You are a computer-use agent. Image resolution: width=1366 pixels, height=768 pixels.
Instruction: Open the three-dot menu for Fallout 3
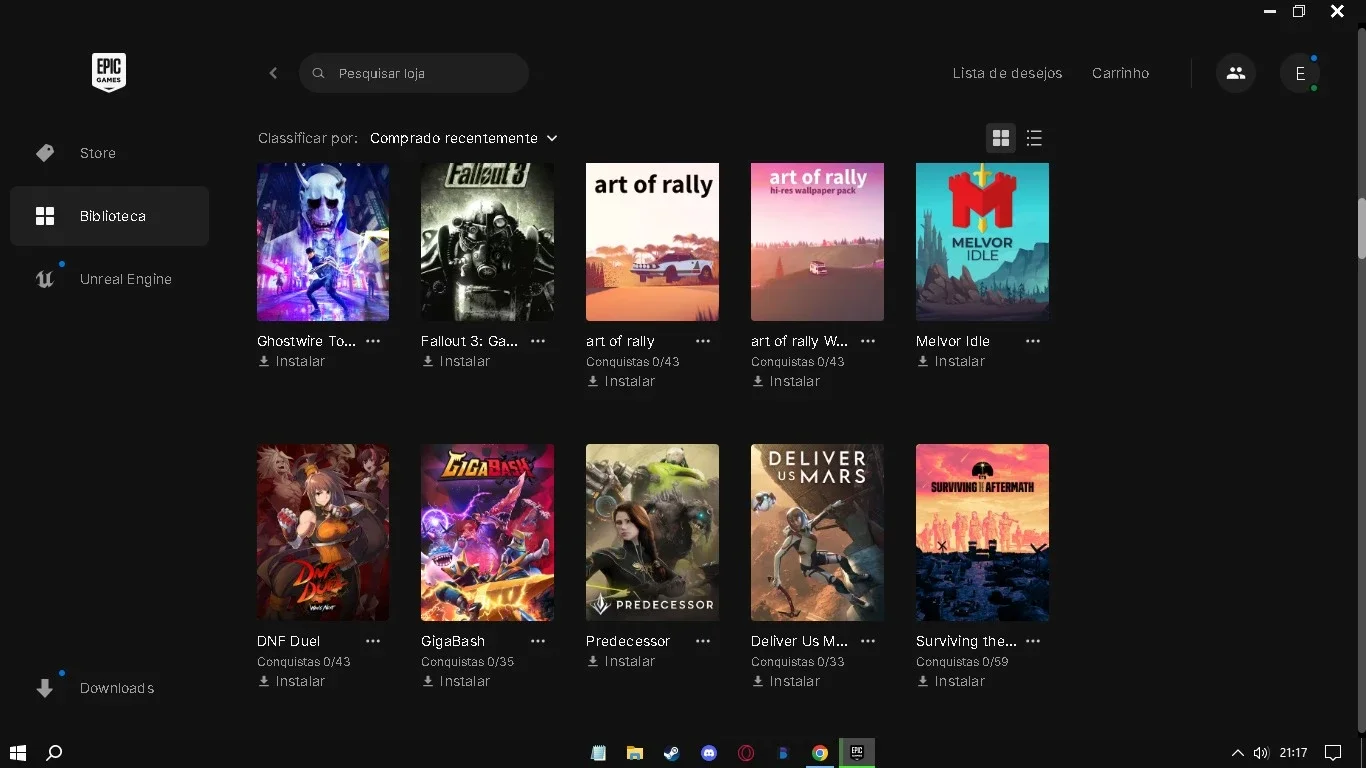coord(538,341)
